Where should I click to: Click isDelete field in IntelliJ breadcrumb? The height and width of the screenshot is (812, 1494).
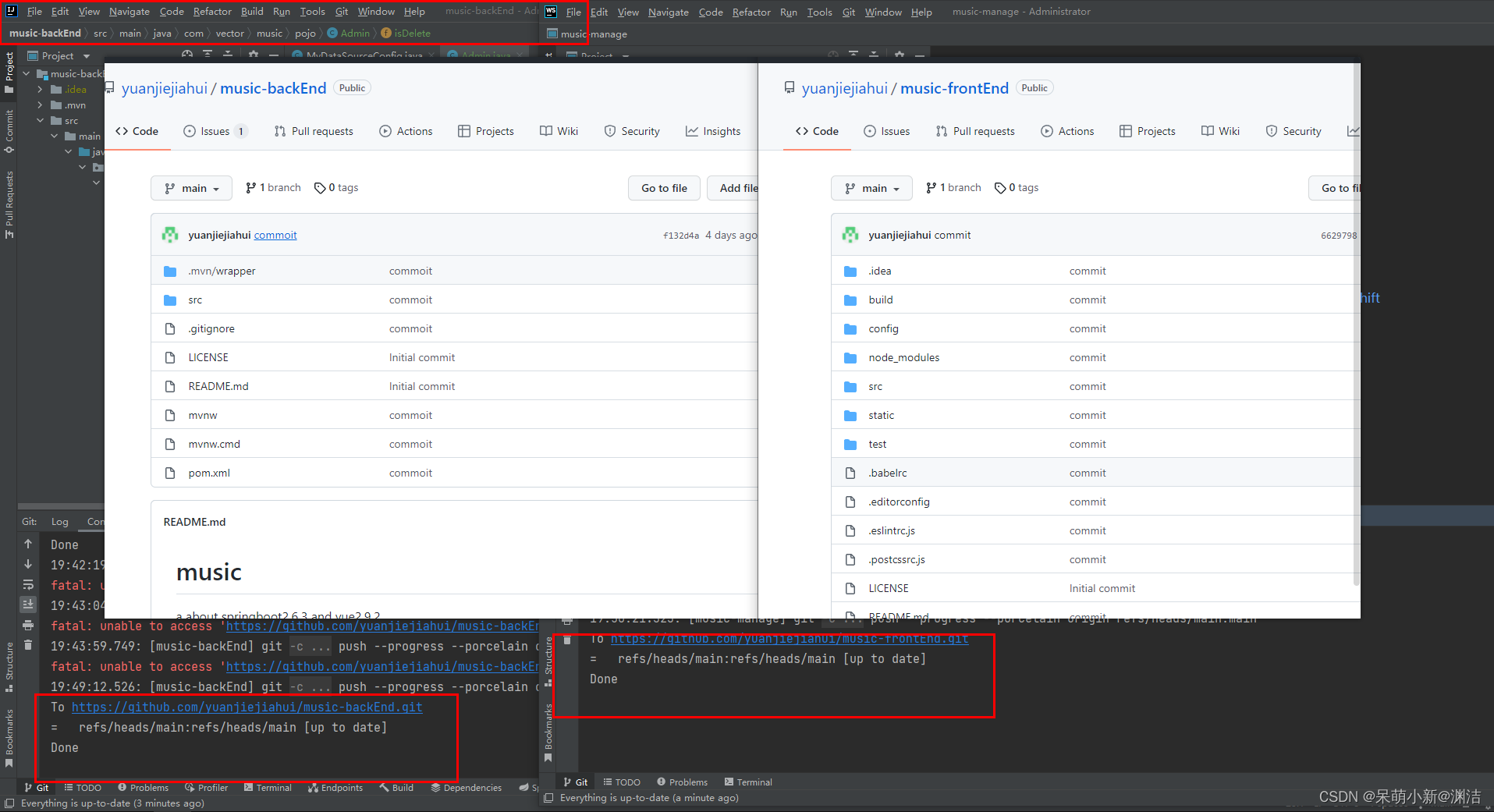(x=406, y=34)
